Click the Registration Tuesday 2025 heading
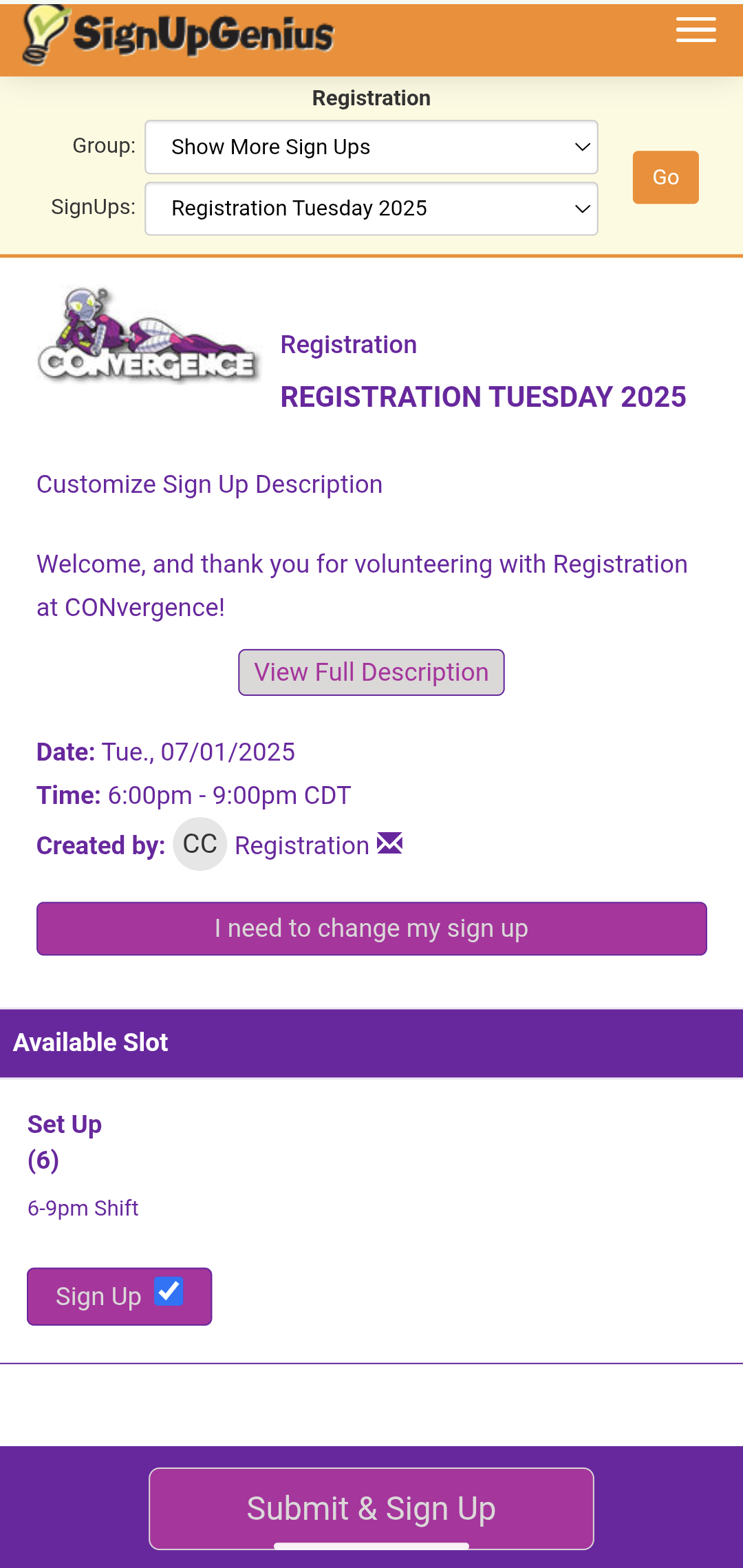This screenshot has height=1568, width=743. [483, 397]
